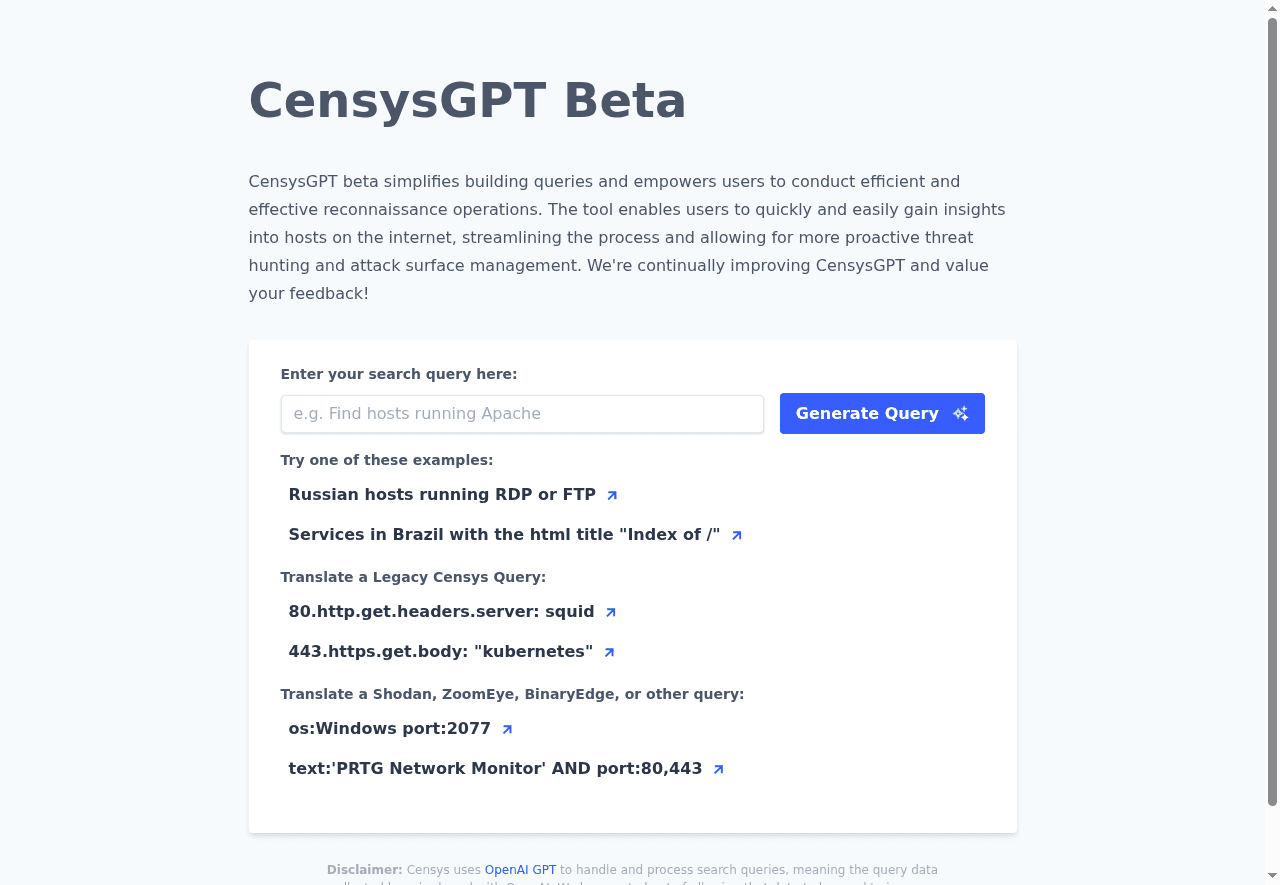Click the sparkle icon on the Generate Query button
This screenshot has height=885, width=1280.
[960, 413]
